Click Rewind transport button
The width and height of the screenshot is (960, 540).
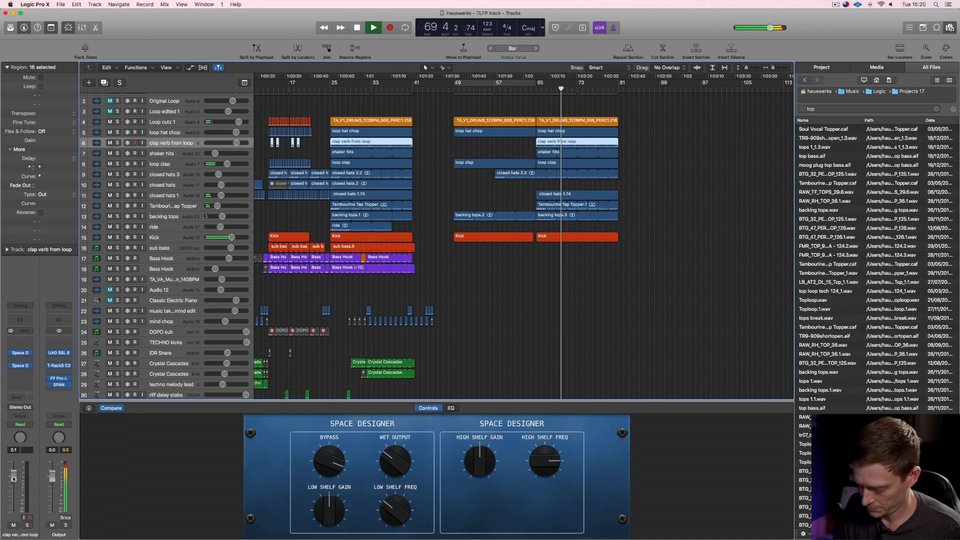click(324, 28)
